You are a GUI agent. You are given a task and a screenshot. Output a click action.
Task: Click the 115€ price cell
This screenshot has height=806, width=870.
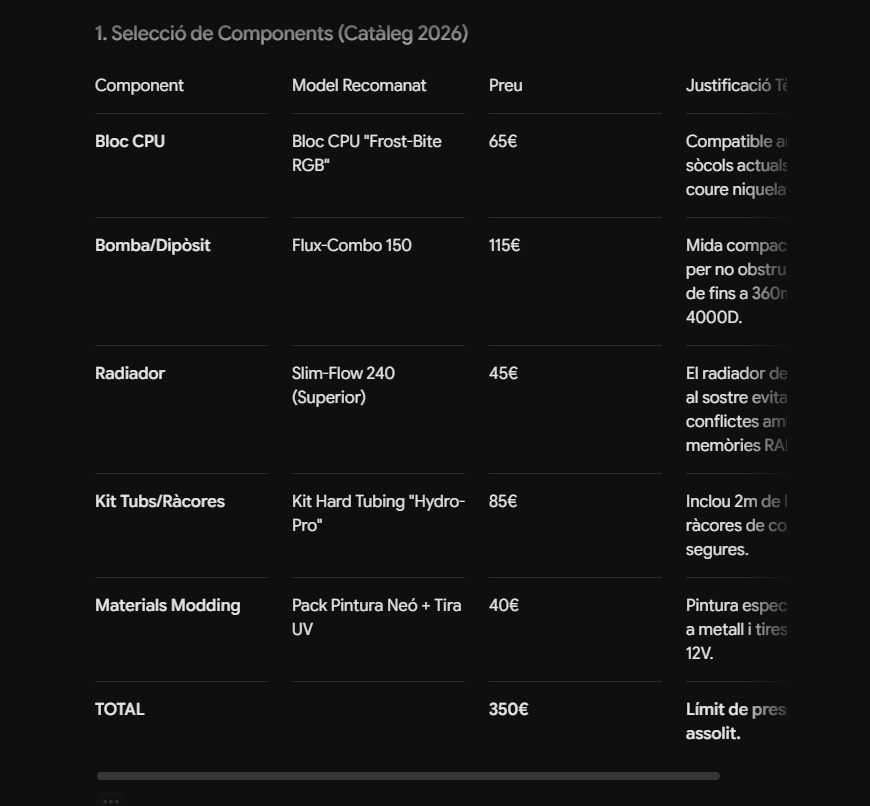point(504,245)
